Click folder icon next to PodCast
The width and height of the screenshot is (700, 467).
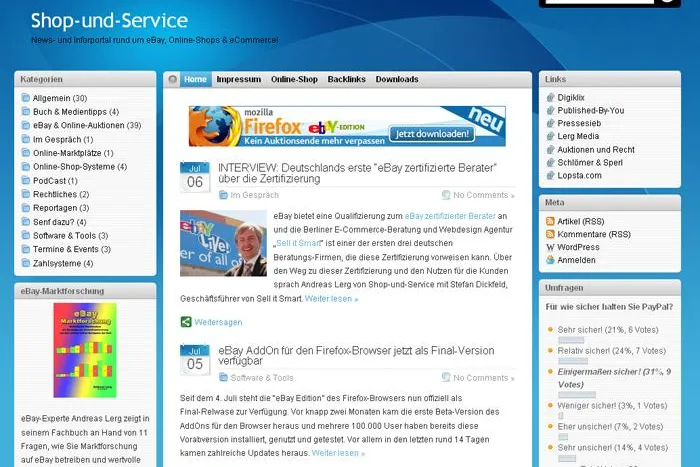[26, 180]
